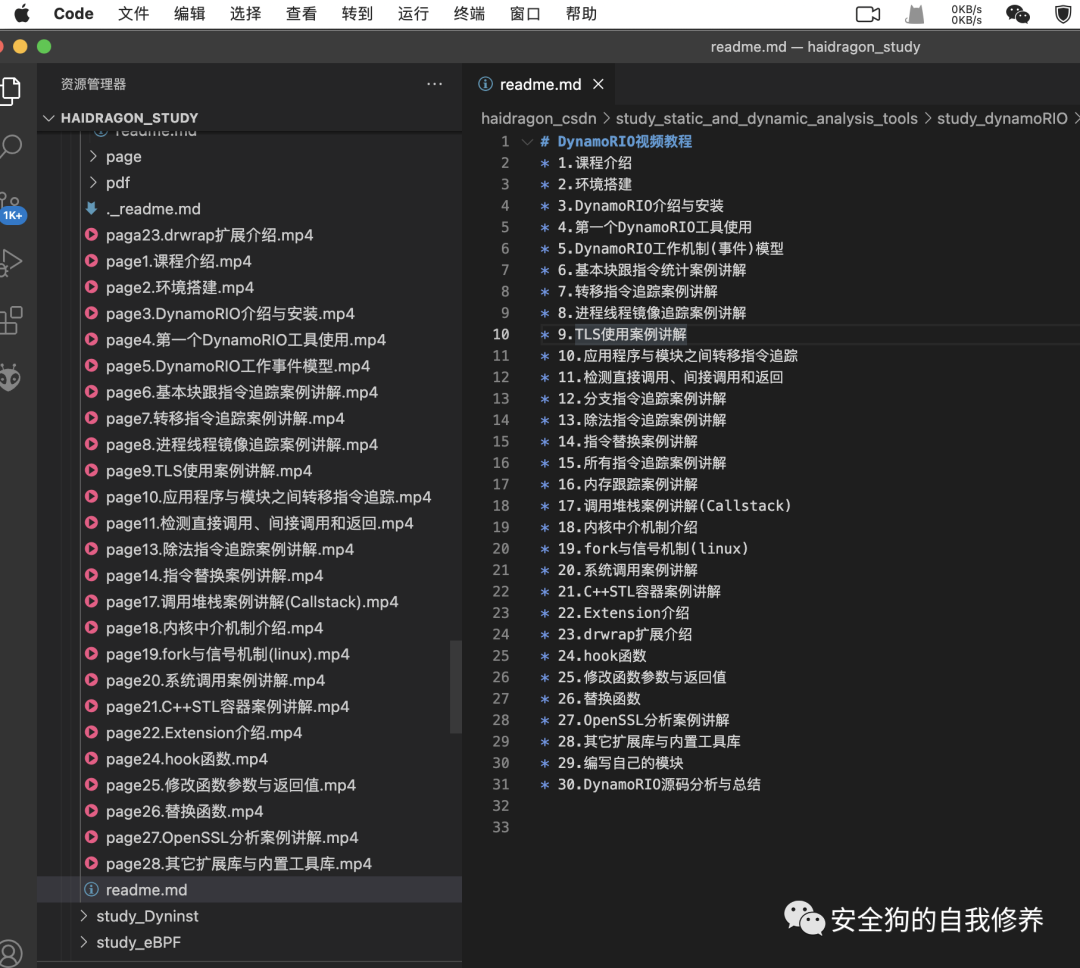
Task: Open the 终端 menu
Action: 470,14
